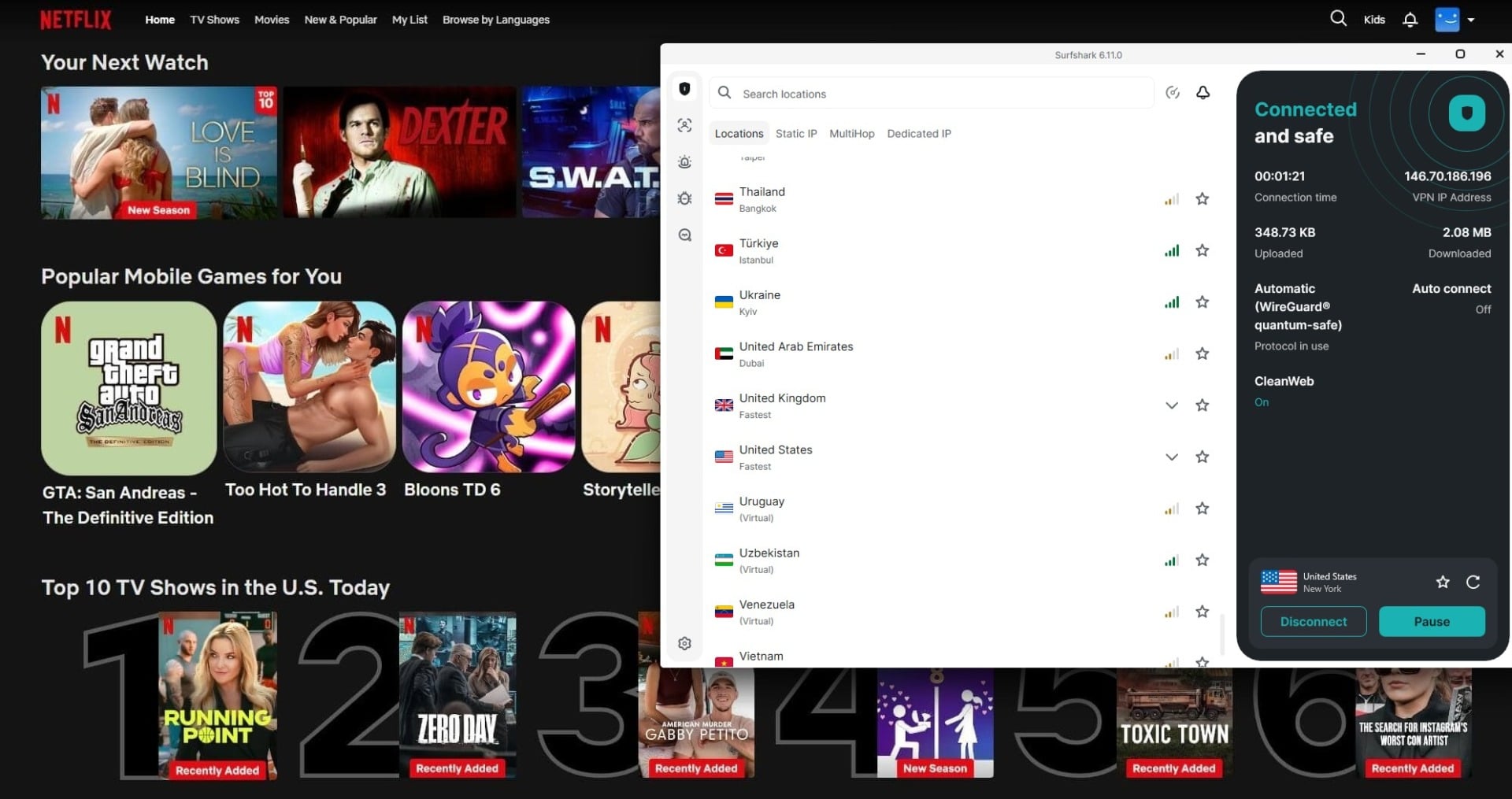The width and height of the screenshot is (1512, 799).
Task: Open Too Hot To Handle 3 game tile
Action: 309,387
